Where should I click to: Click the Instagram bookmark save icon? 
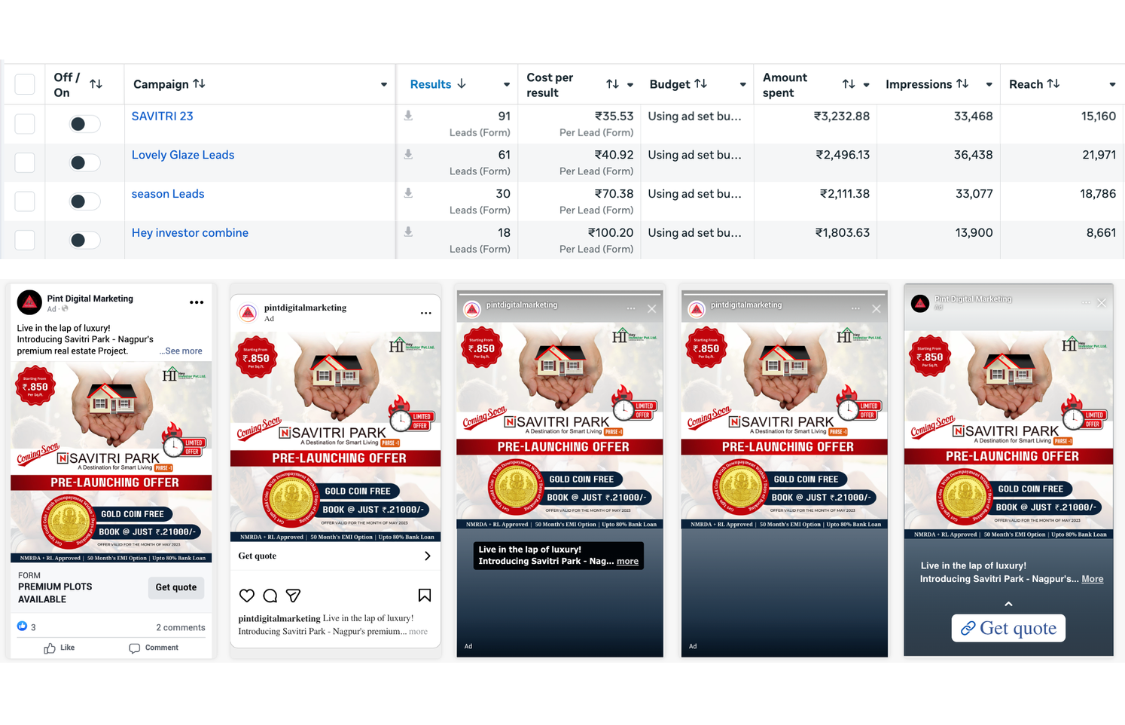pyautogui.click(x=424, y=595)
